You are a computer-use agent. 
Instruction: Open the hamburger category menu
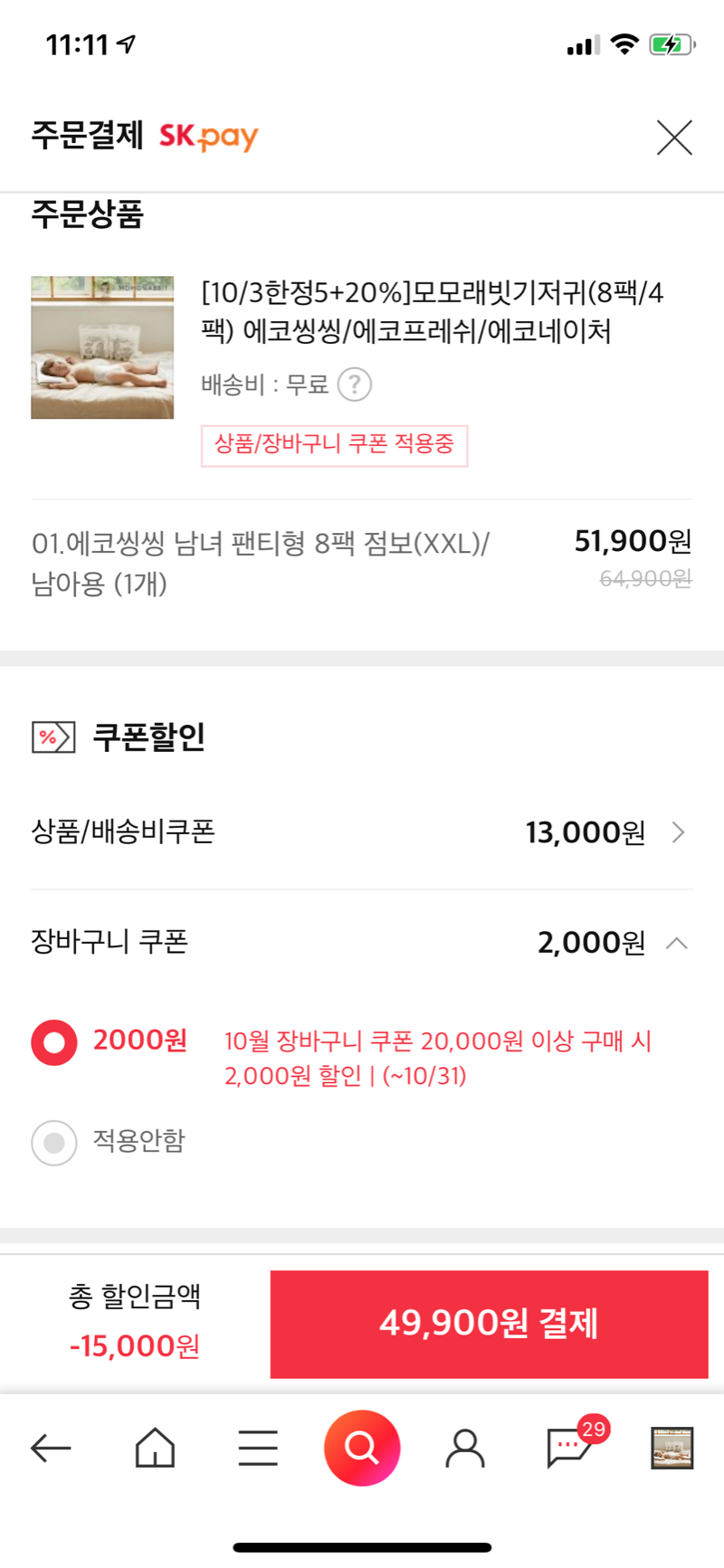(x=258, y=1448)
